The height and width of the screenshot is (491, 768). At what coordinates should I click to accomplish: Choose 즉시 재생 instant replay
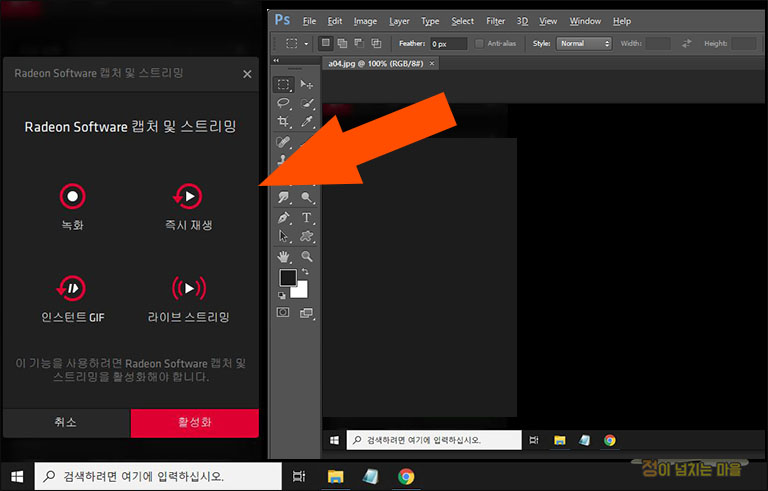[x=188, y=206]
